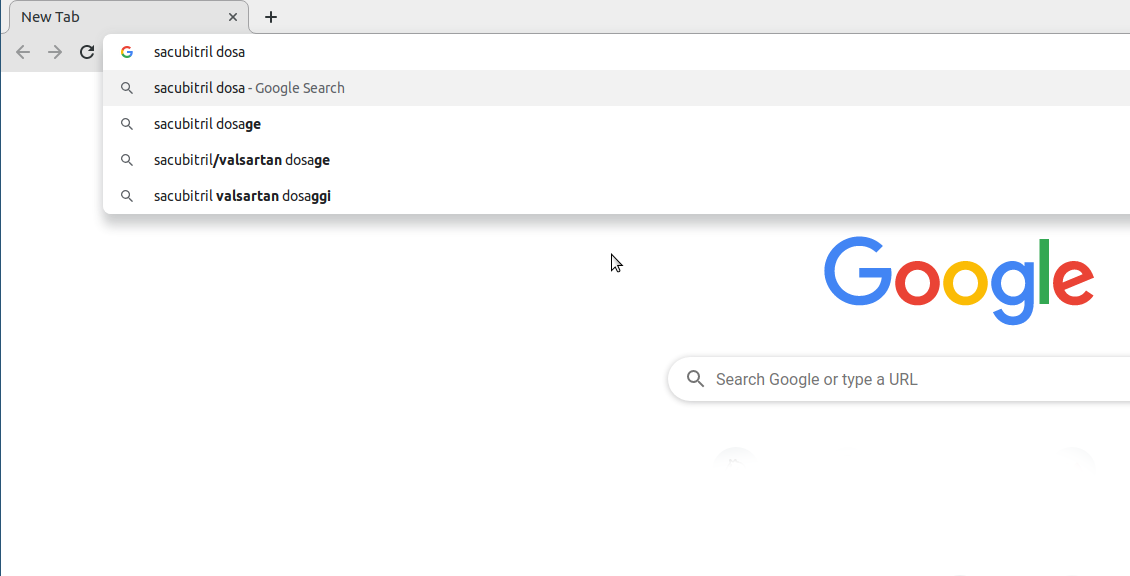
Task: Click the omnibox showing 'sacubitril dosa'
Action: tap(400, 51)
